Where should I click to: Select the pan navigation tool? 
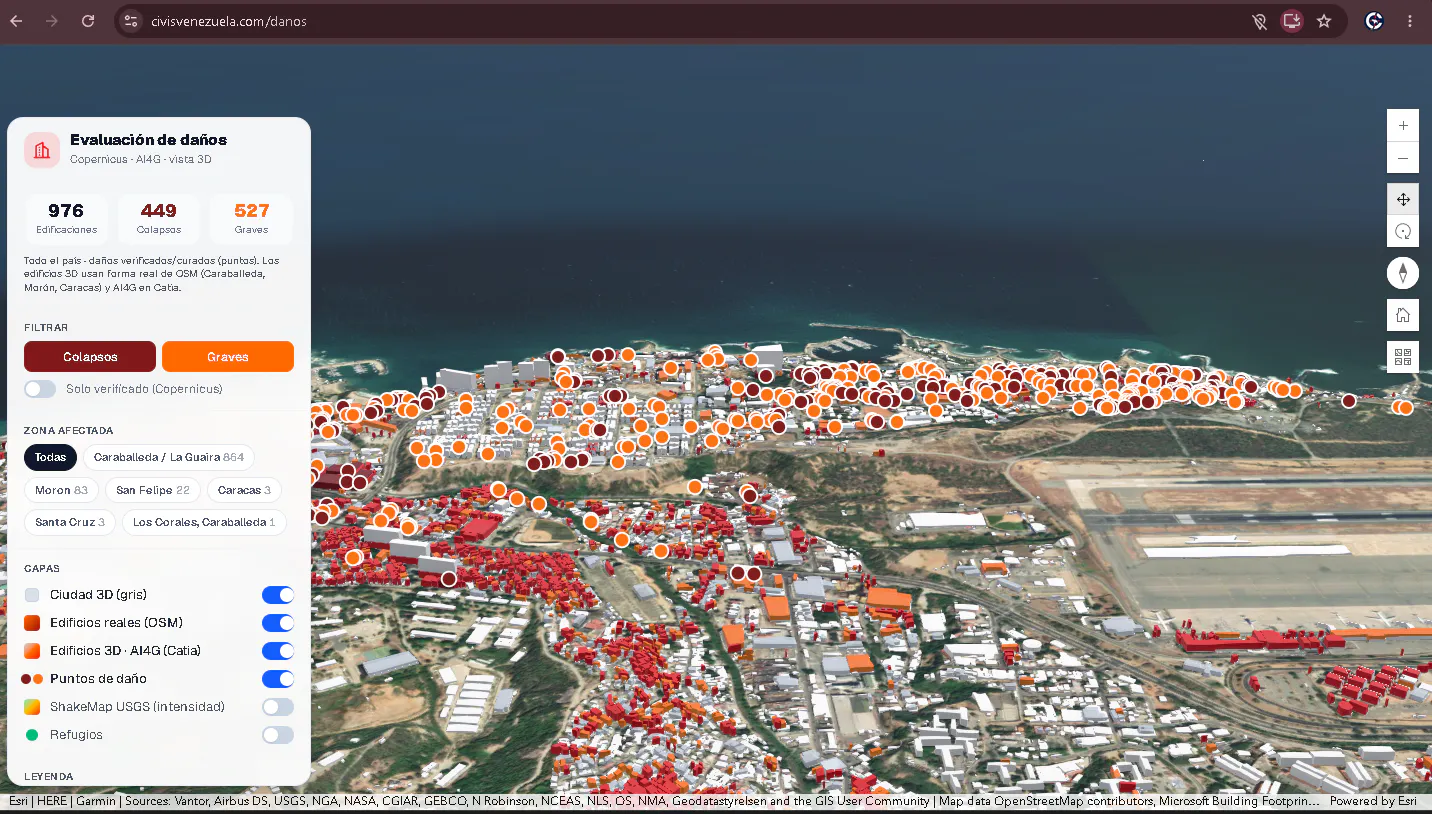(x=1403, y=199)
